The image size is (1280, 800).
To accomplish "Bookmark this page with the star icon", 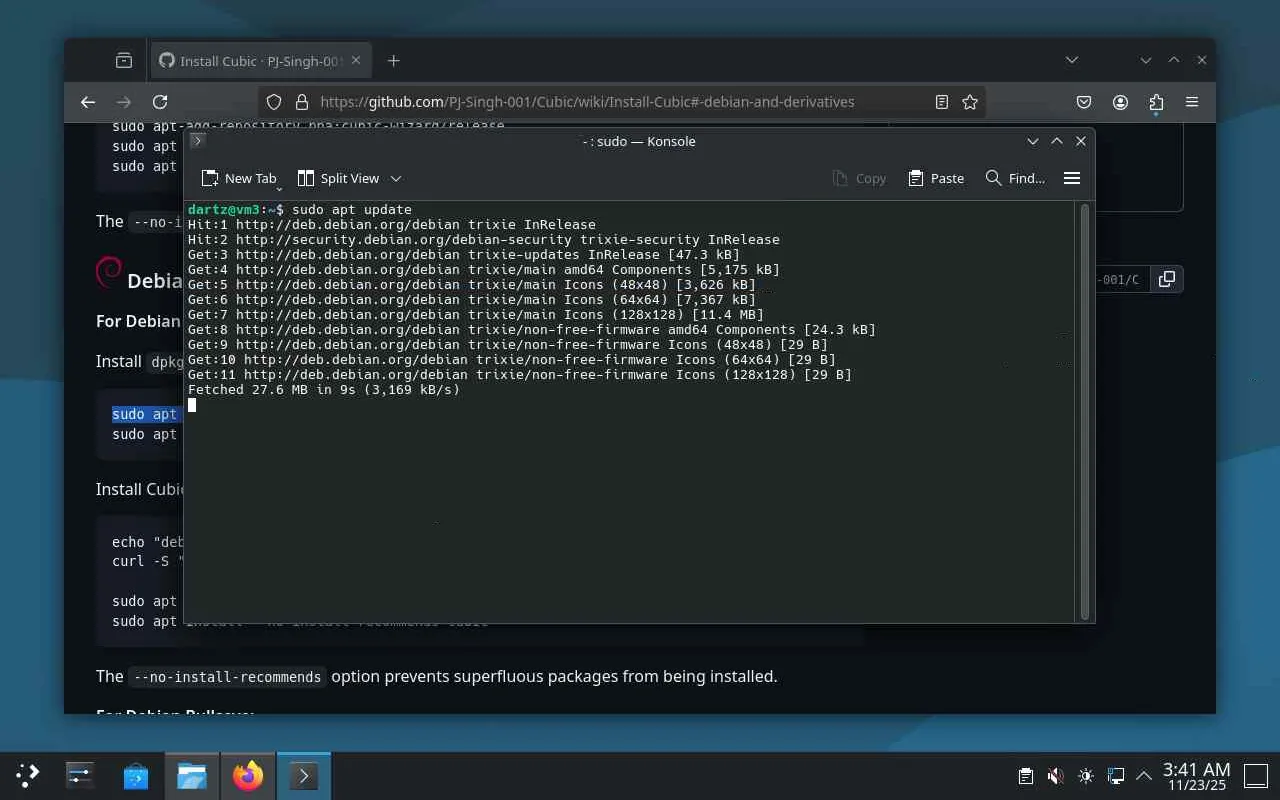I will 970,102.
